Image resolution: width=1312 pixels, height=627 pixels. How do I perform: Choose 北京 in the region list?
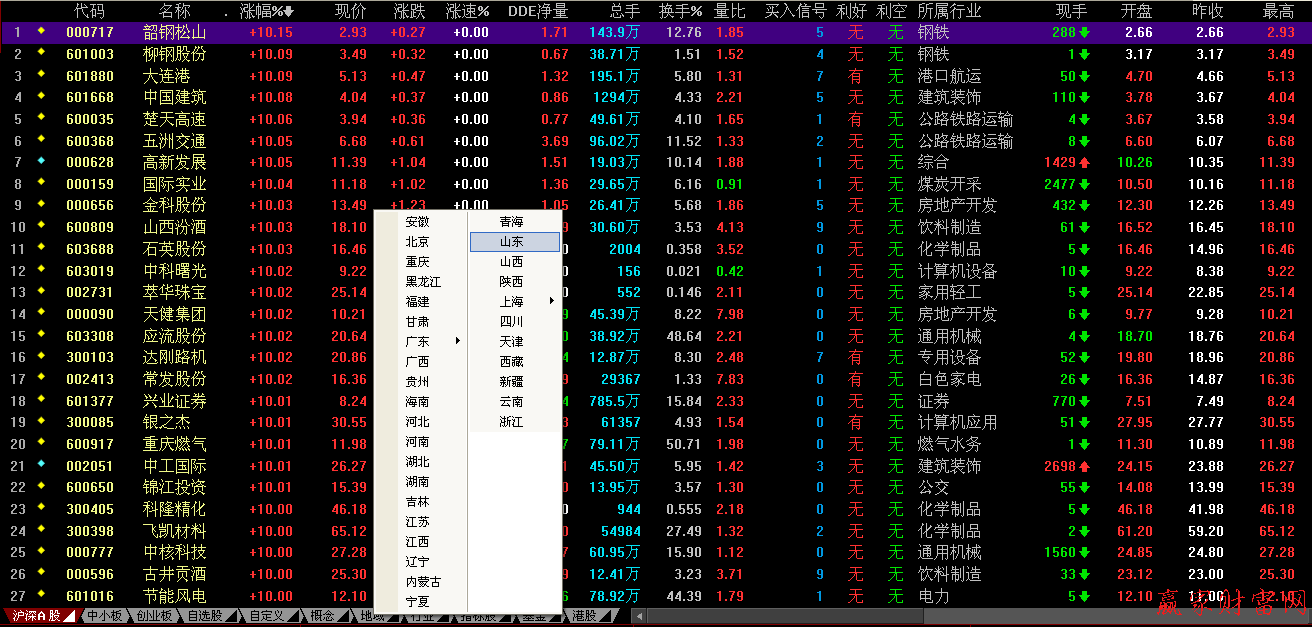pos(417,241)
